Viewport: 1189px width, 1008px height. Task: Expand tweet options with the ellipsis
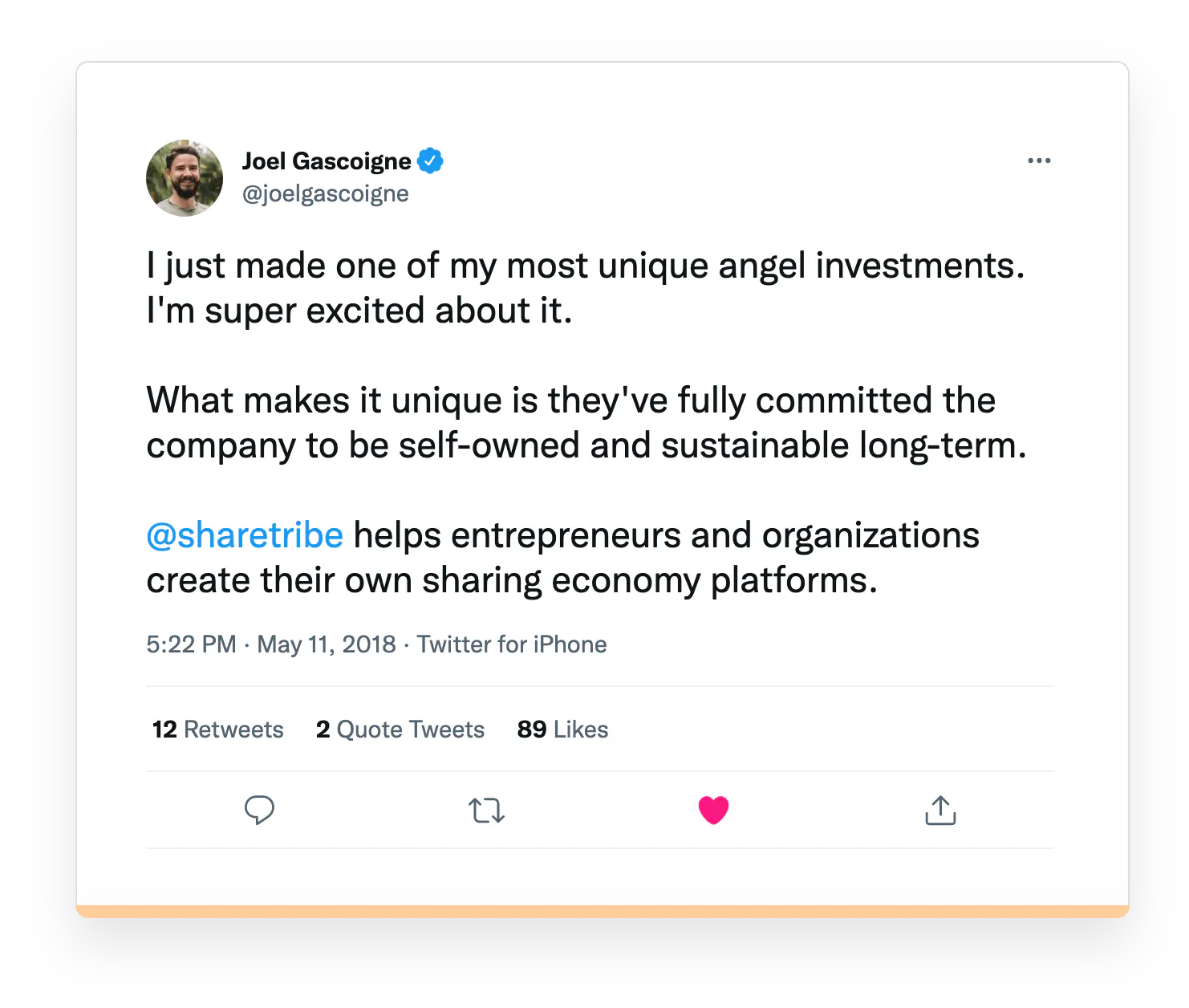pyautogui.click(x=1039, y=160)
